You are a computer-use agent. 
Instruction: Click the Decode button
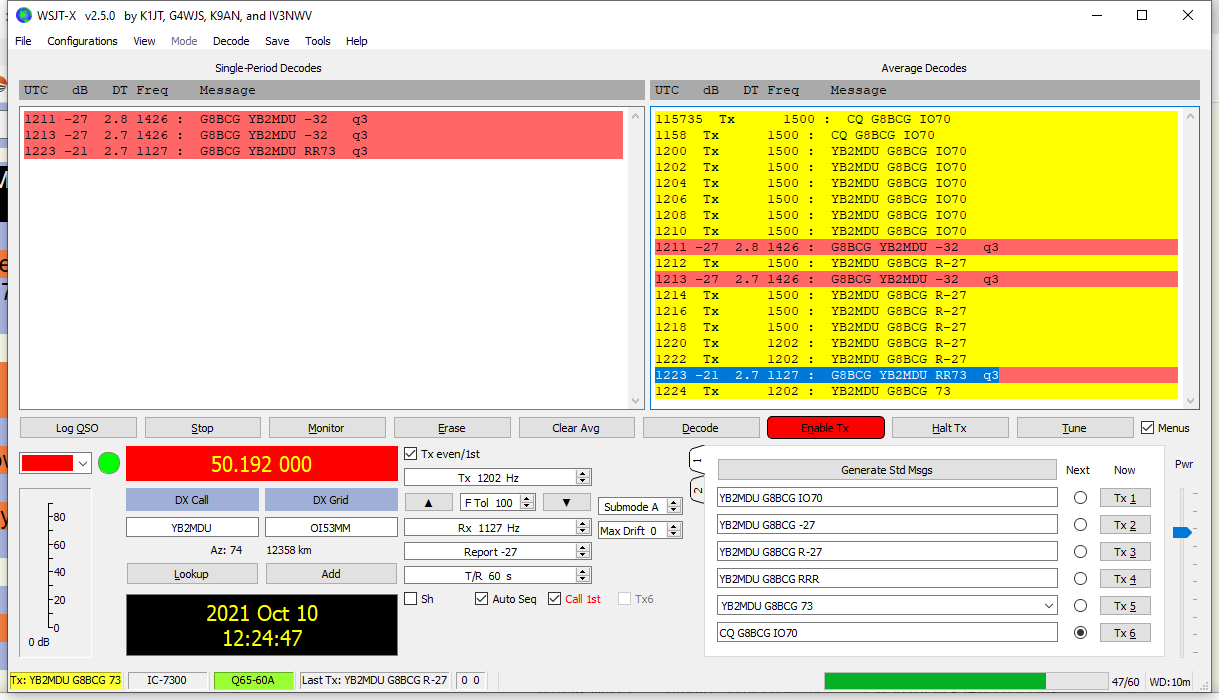click(x=700, y=428)
